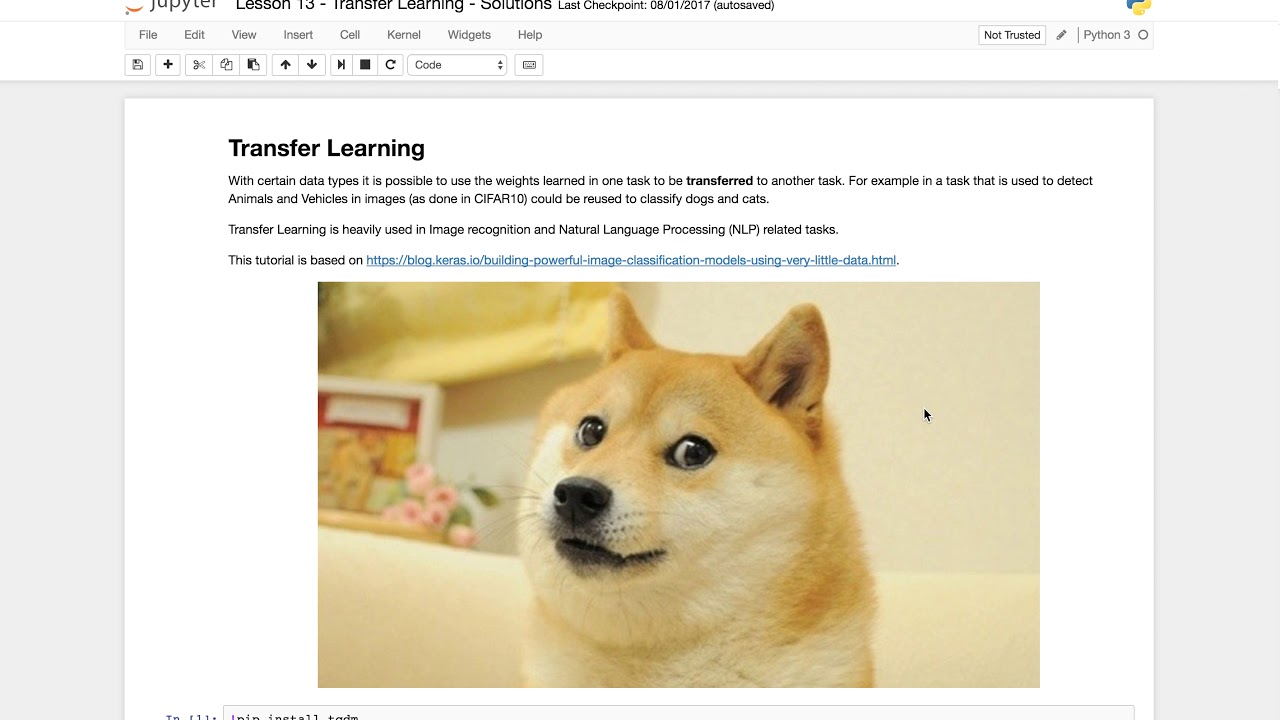Cut selected cells with scissors icon
Viewport: 1280px width, 720px height.
[x=199, y=65]
